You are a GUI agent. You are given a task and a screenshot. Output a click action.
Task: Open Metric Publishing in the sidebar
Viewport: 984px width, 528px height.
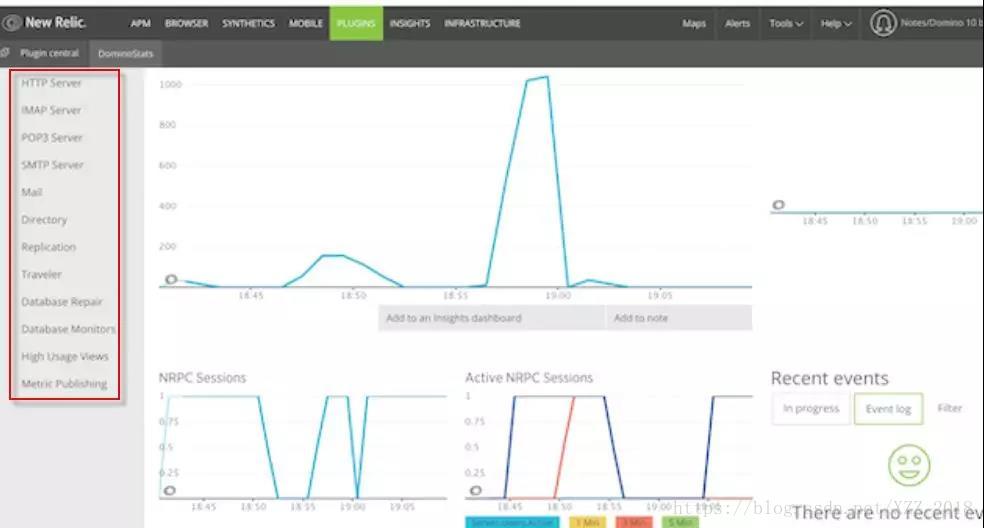tap(64, 384)
